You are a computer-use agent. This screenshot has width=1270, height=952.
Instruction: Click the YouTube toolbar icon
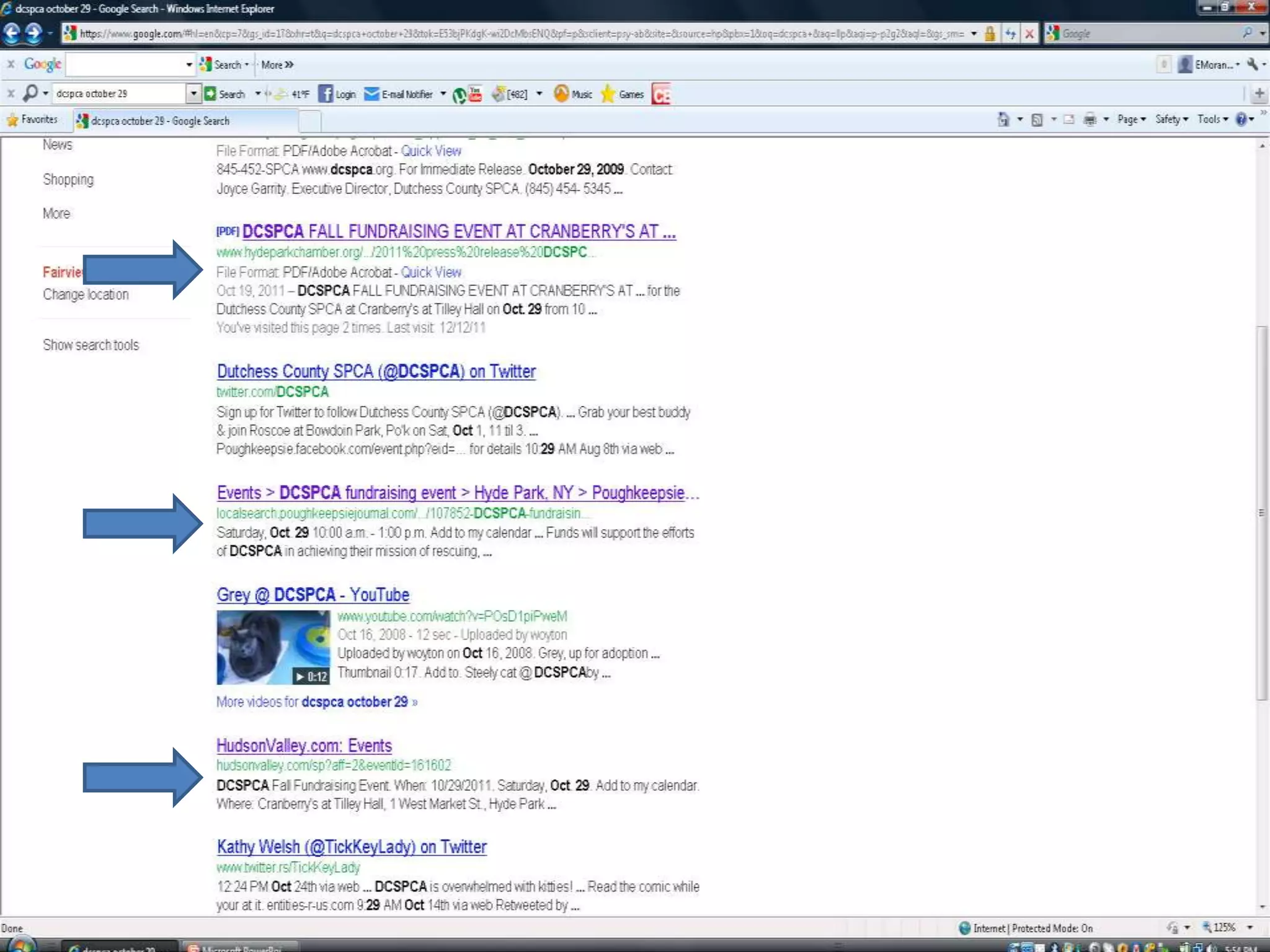(x=476, y=94)
